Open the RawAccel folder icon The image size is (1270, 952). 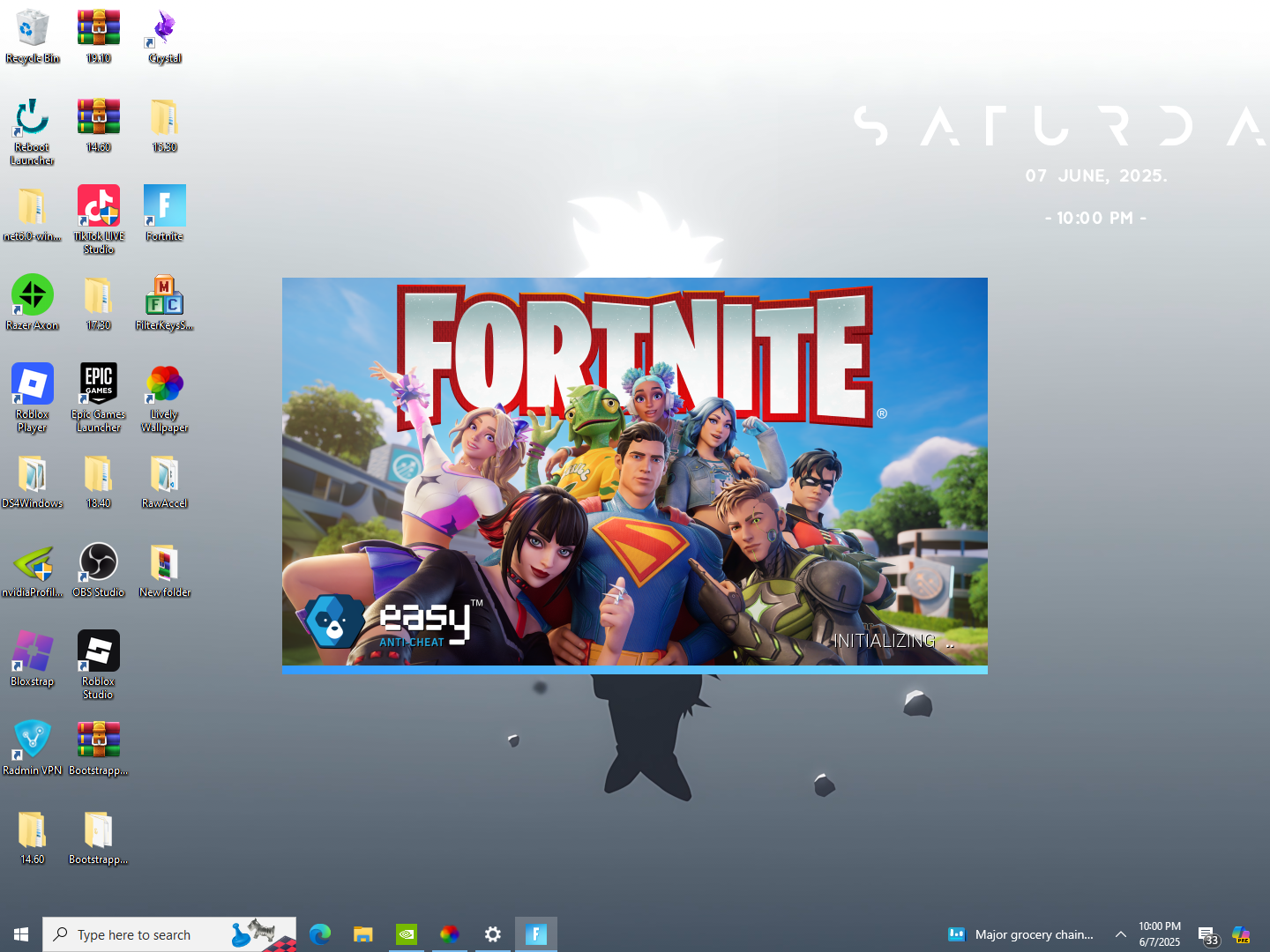pyautogui.click(x=165, y=481)
